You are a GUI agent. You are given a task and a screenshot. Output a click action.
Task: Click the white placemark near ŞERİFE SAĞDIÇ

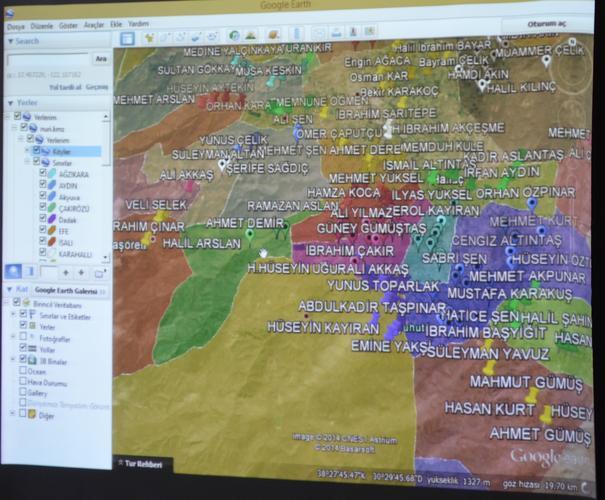point(222,165)
